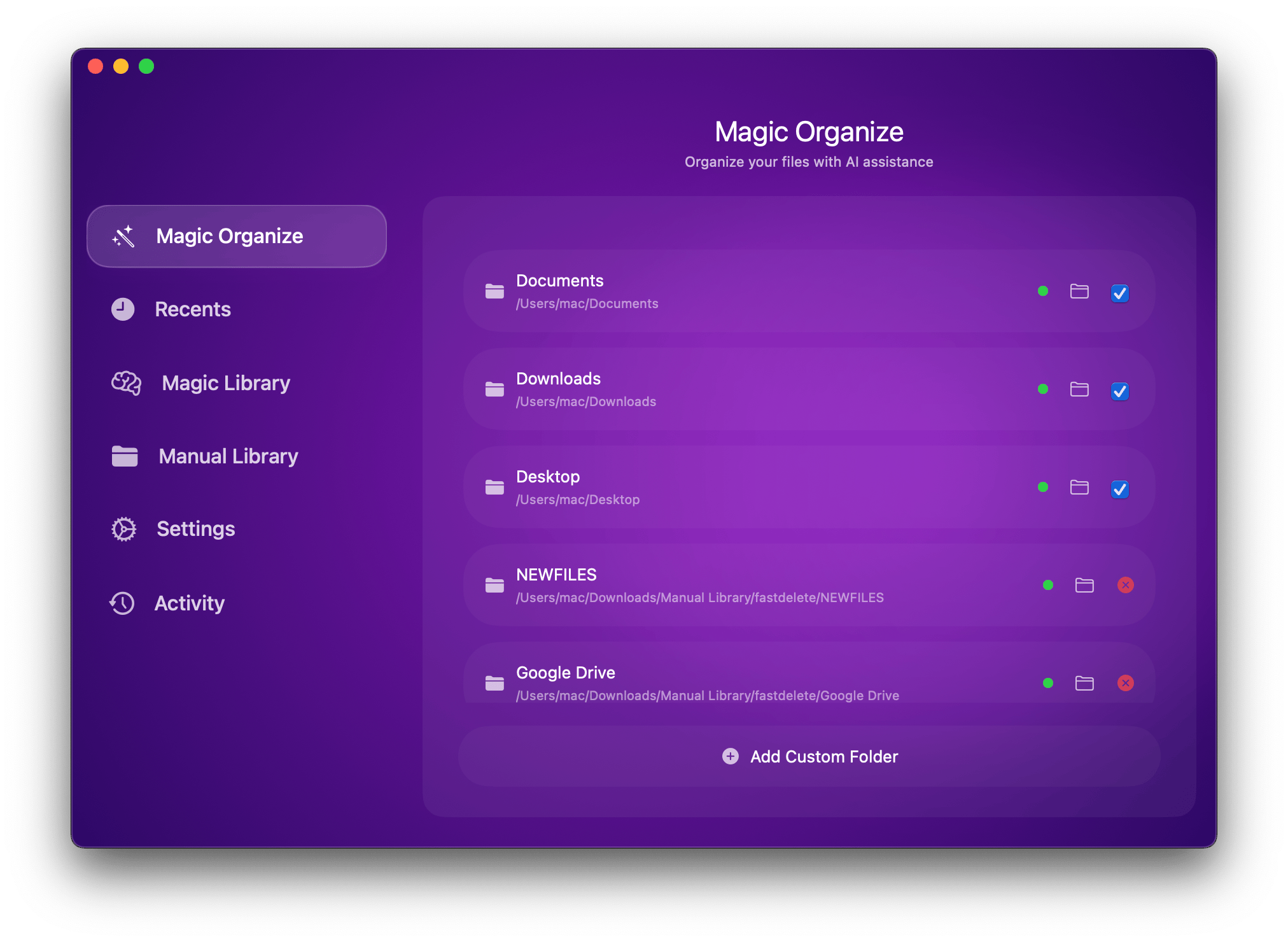The height and width of the screenshot is (942, 1288).
Task: Click the green status dot for Desktop
Action: [1043, 487]
